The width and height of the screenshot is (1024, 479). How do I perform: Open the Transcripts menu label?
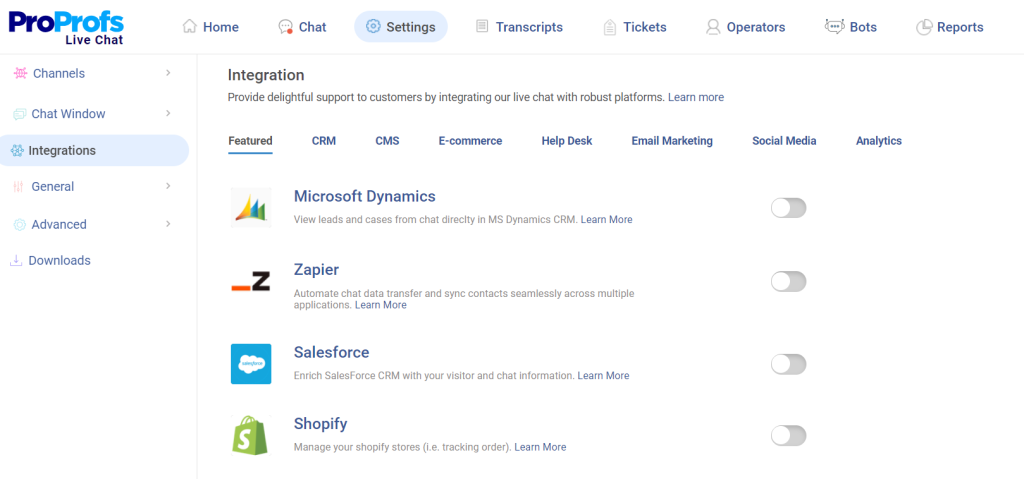click(529, 27)
